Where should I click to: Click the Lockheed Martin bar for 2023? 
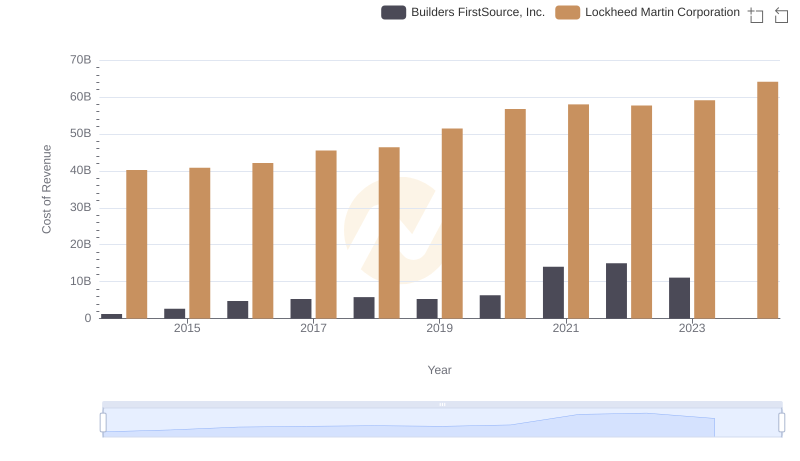[705, 210]
